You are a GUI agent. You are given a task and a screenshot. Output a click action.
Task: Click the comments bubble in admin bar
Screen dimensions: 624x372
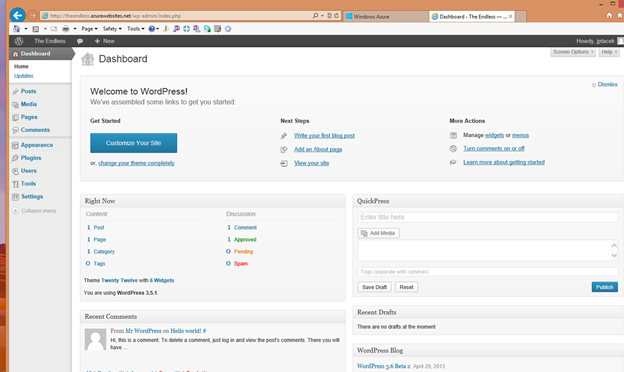pos(80,41)
